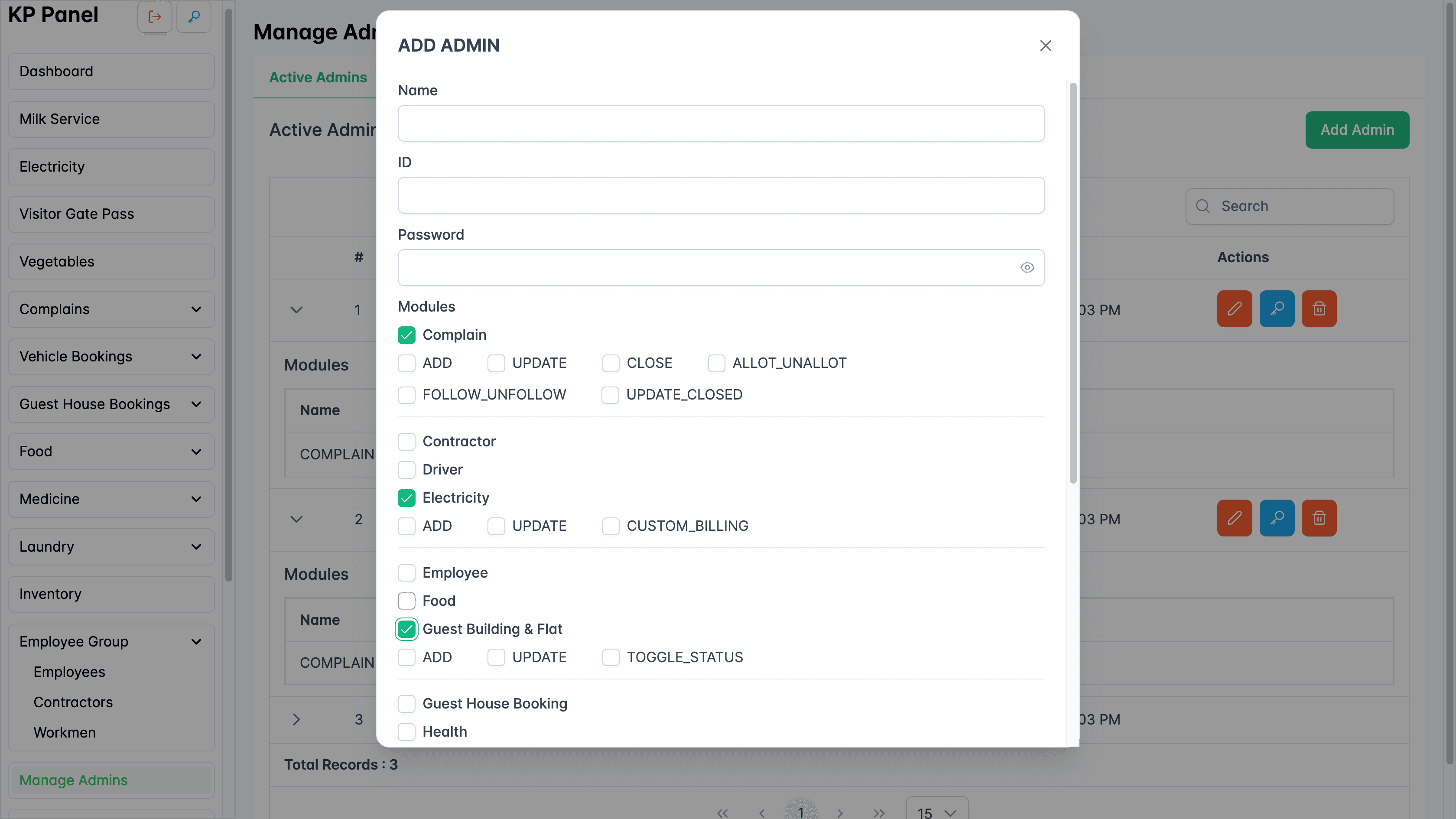This screenshot has width=1456, height=819.
Task: Open Manage Admins in the sidebar
Action: [73, 780]
